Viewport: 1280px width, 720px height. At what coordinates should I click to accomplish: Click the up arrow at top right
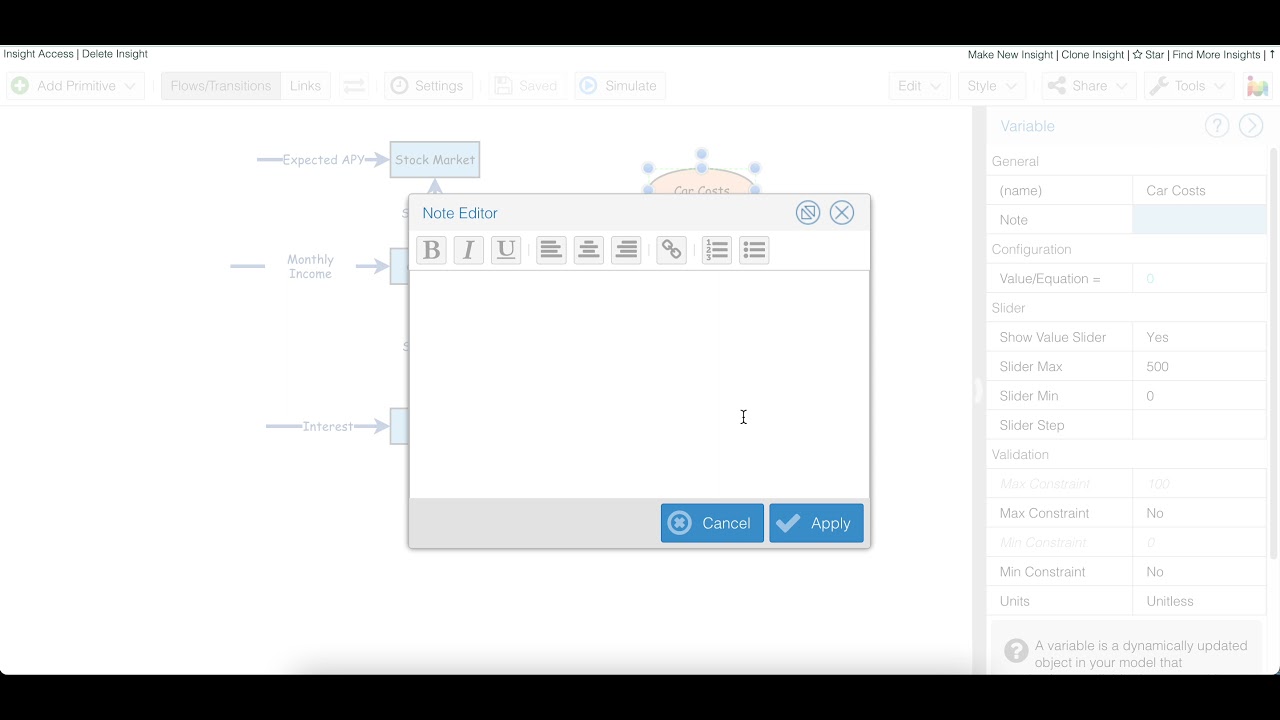pos(1272,55)
